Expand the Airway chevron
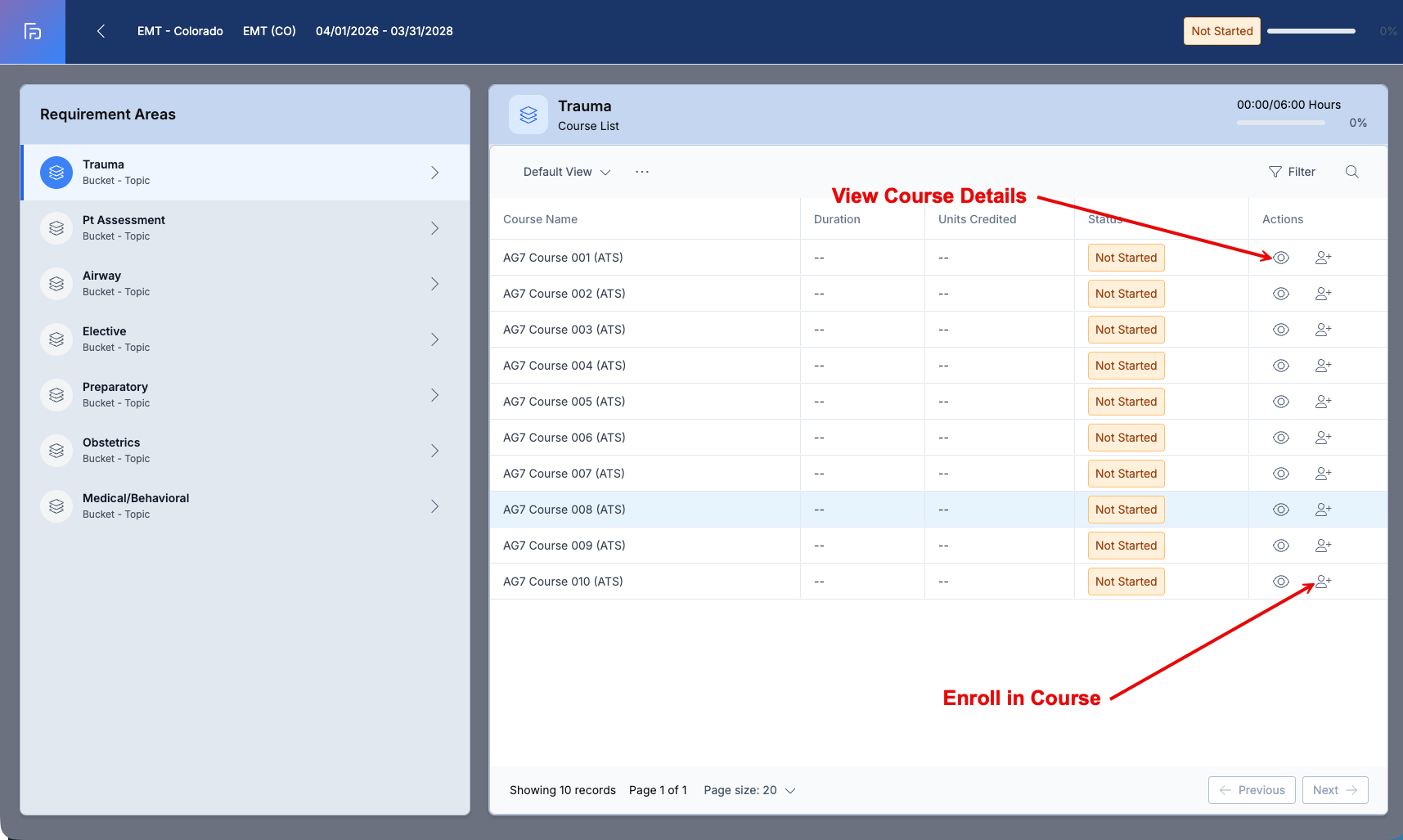The height and width of the screenshot is (840, 1403). (434, 284)
